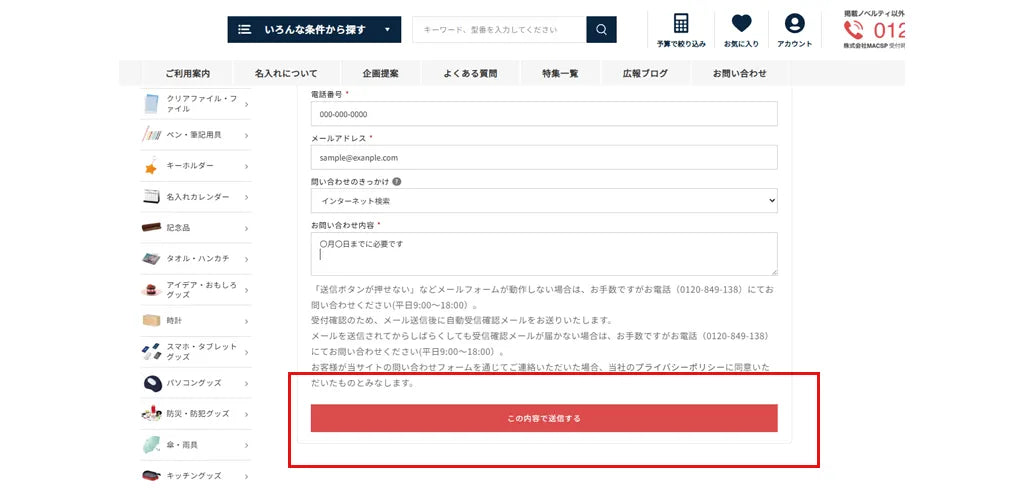Viewport: 1024px width, 490px height.
Task: Open the account person icon
Action: click(794, 24)
